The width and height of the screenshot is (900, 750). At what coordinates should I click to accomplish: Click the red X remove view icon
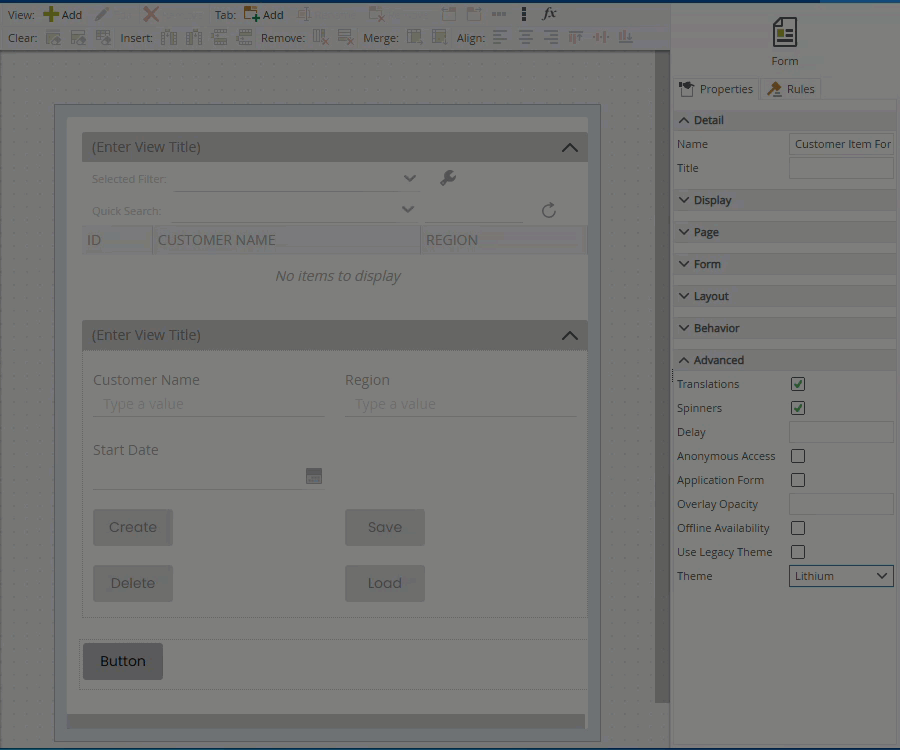pos(151,14)
